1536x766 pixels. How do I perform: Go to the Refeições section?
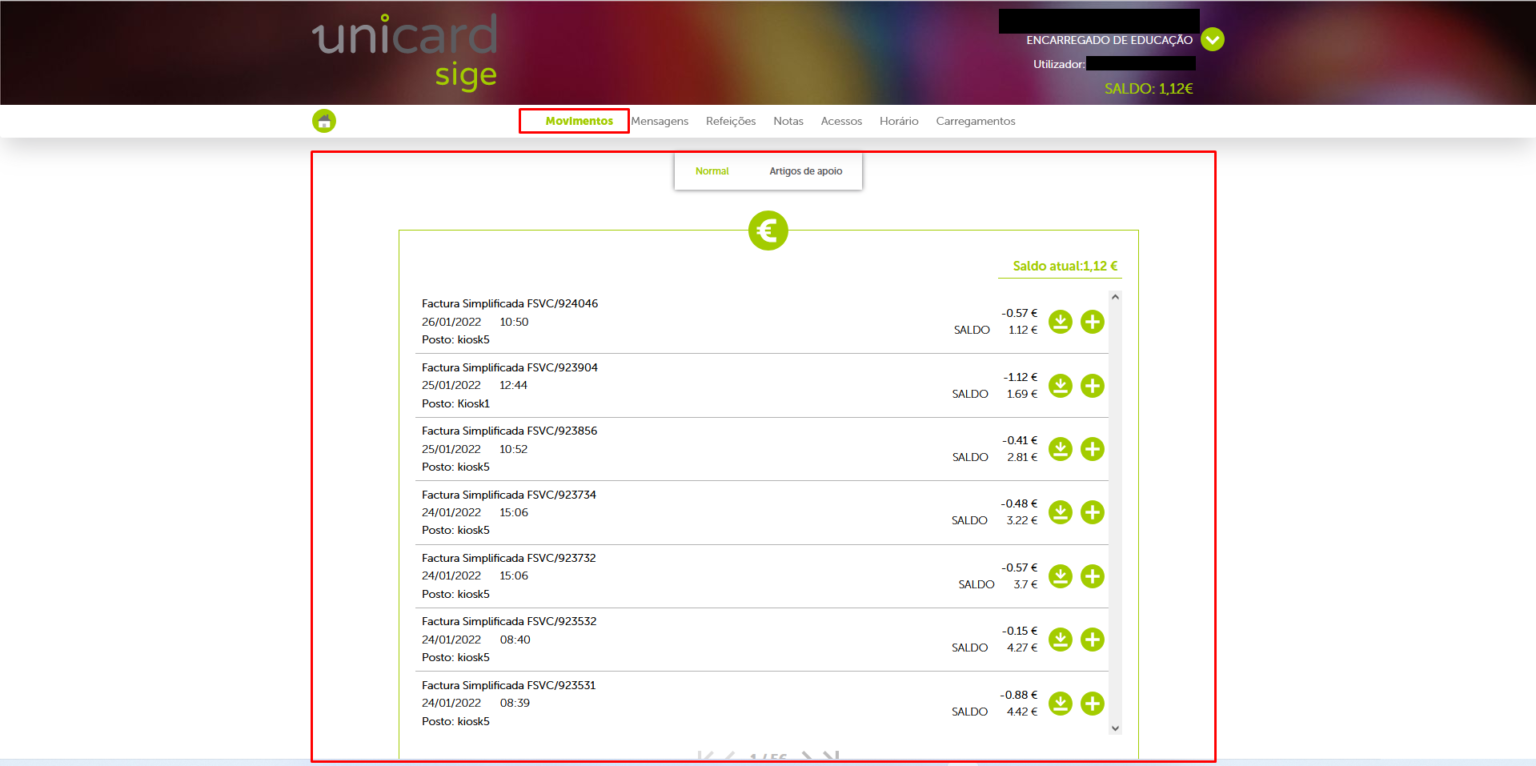(x=730, y=121)
